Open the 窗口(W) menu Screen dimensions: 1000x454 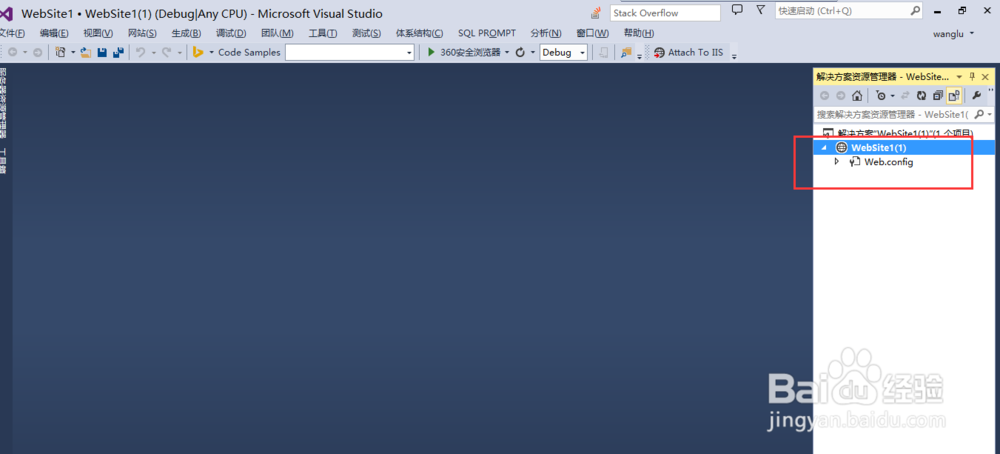click(592, 33)
